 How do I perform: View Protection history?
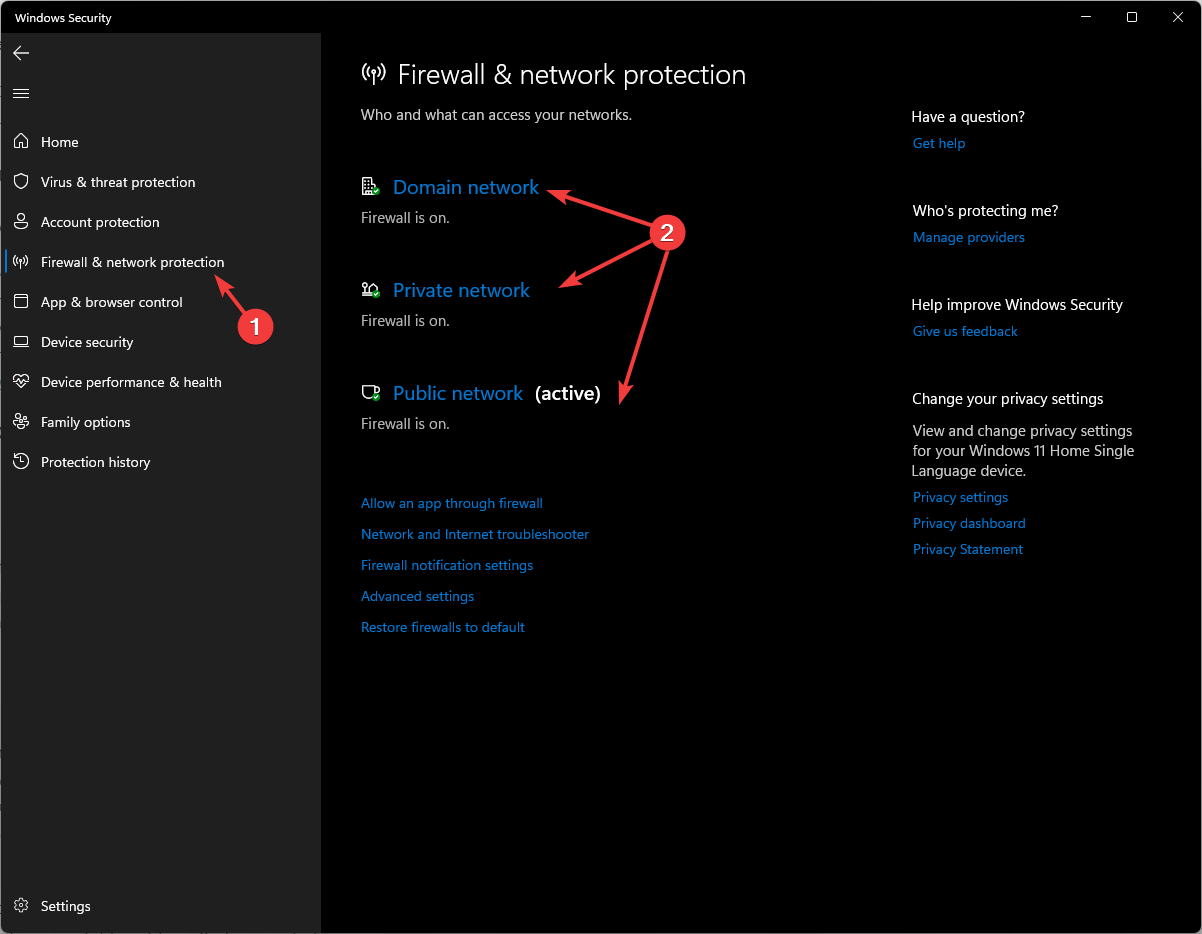click(96, 462)
